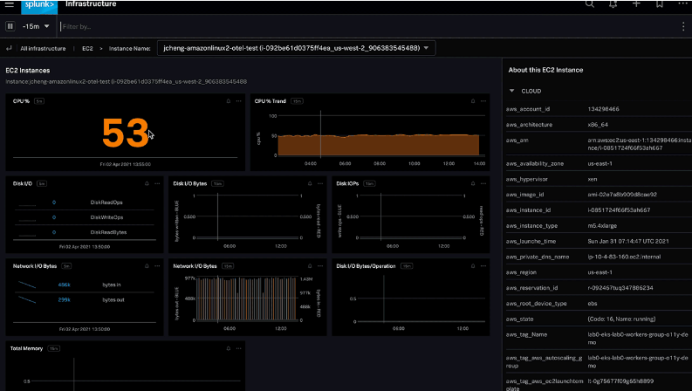
Task: Open the Disk I/O Bytes chart actions menu
Action: point(320,184)
